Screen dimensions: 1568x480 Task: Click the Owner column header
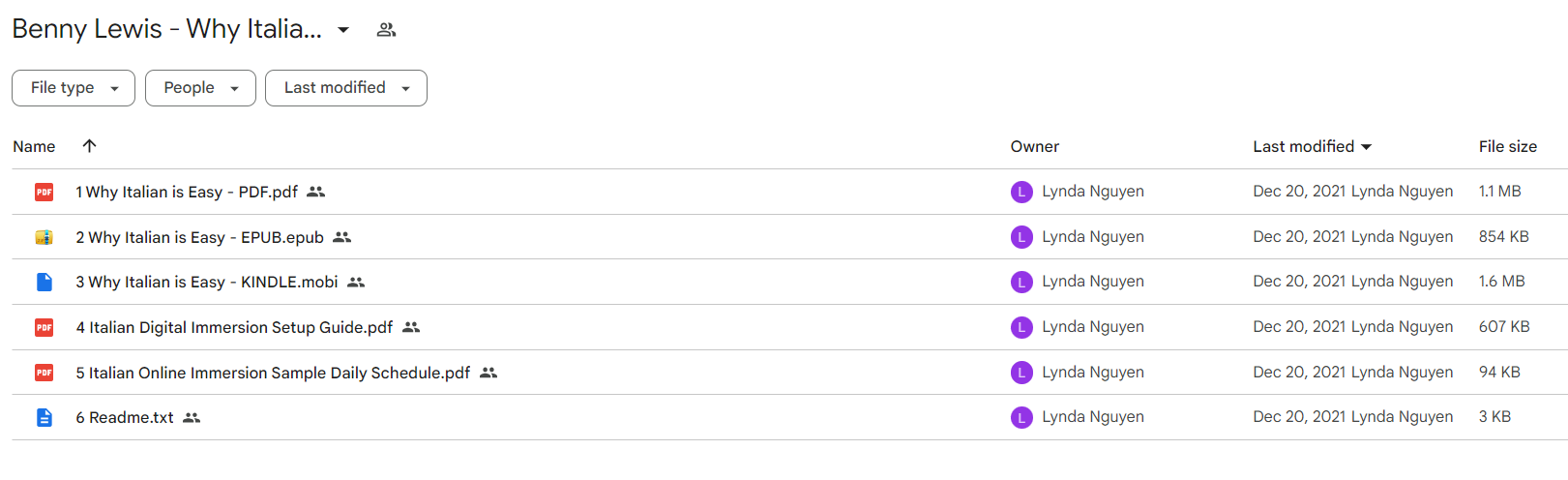1035,146
